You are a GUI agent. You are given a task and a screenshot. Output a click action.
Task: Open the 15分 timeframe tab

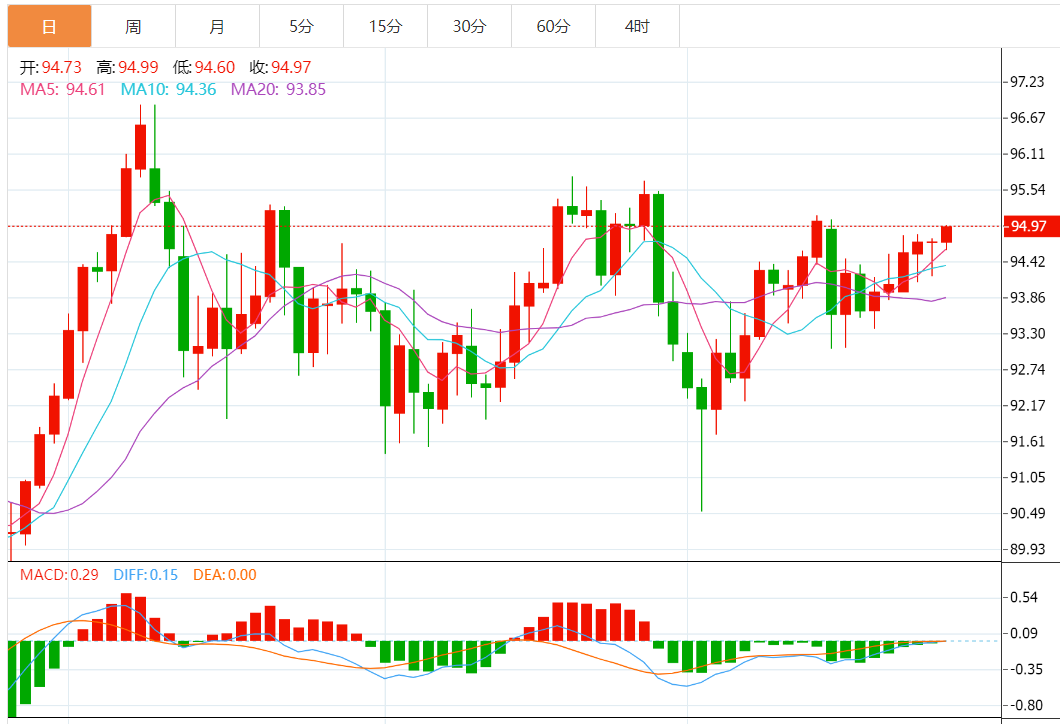point(385,26)
